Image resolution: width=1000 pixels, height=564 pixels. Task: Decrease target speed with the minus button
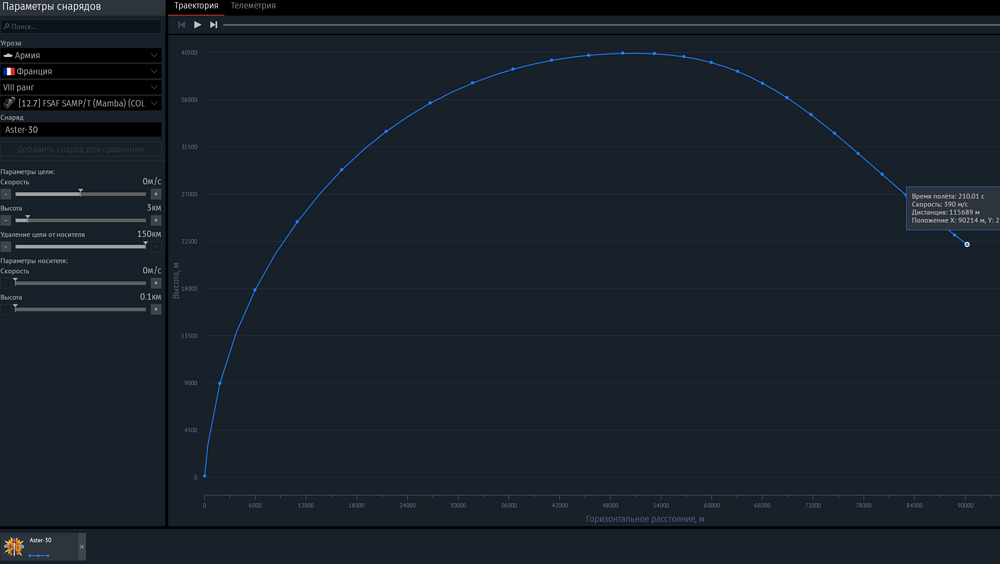pos(6,194)
